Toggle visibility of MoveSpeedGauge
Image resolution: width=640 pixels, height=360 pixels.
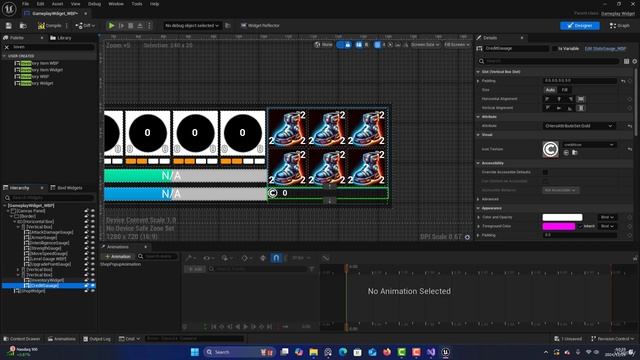[x=93, y=253]
